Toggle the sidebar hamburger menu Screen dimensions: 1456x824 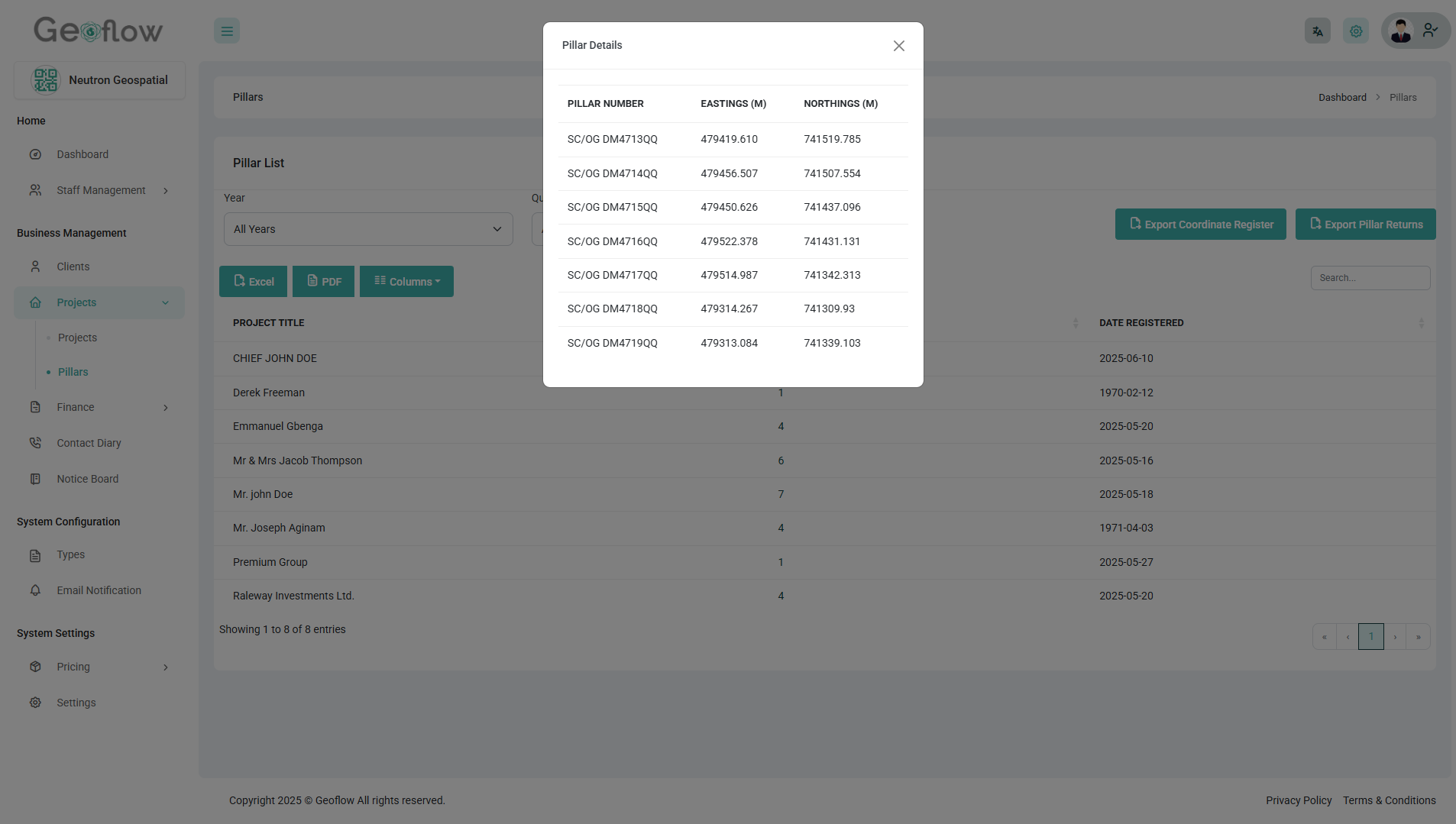[227, 31]
